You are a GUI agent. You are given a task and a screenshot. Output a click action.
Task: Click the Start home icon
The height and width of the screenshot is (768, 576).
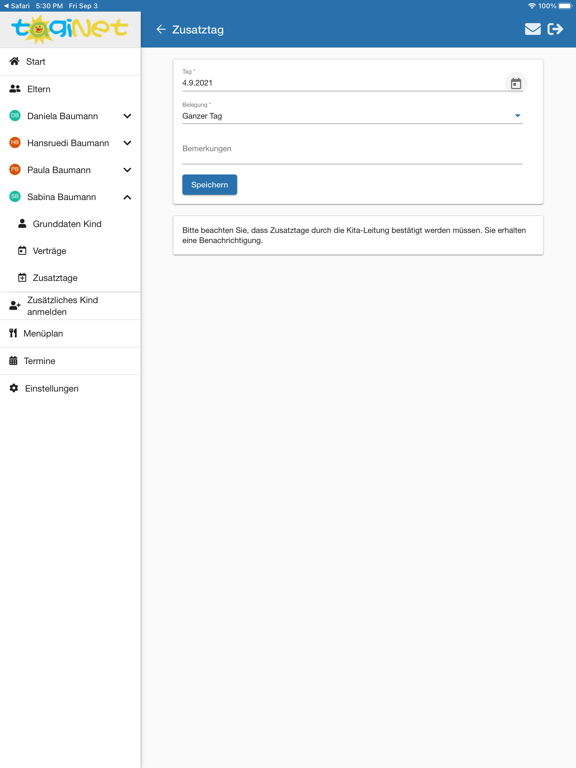[14, 61]
